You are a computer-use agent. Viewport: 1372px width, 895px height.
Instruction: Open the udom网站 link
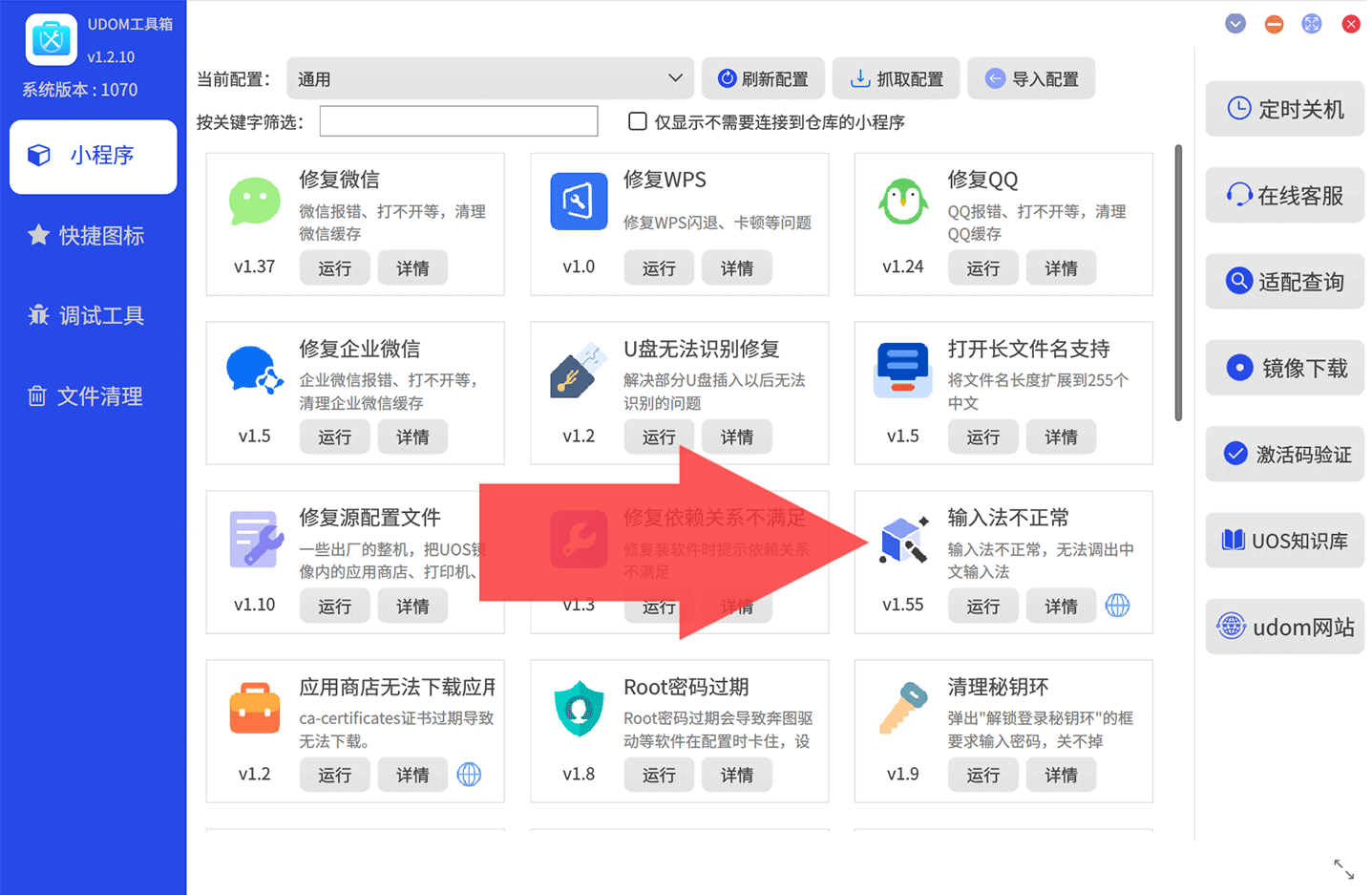click(1284, 627)
